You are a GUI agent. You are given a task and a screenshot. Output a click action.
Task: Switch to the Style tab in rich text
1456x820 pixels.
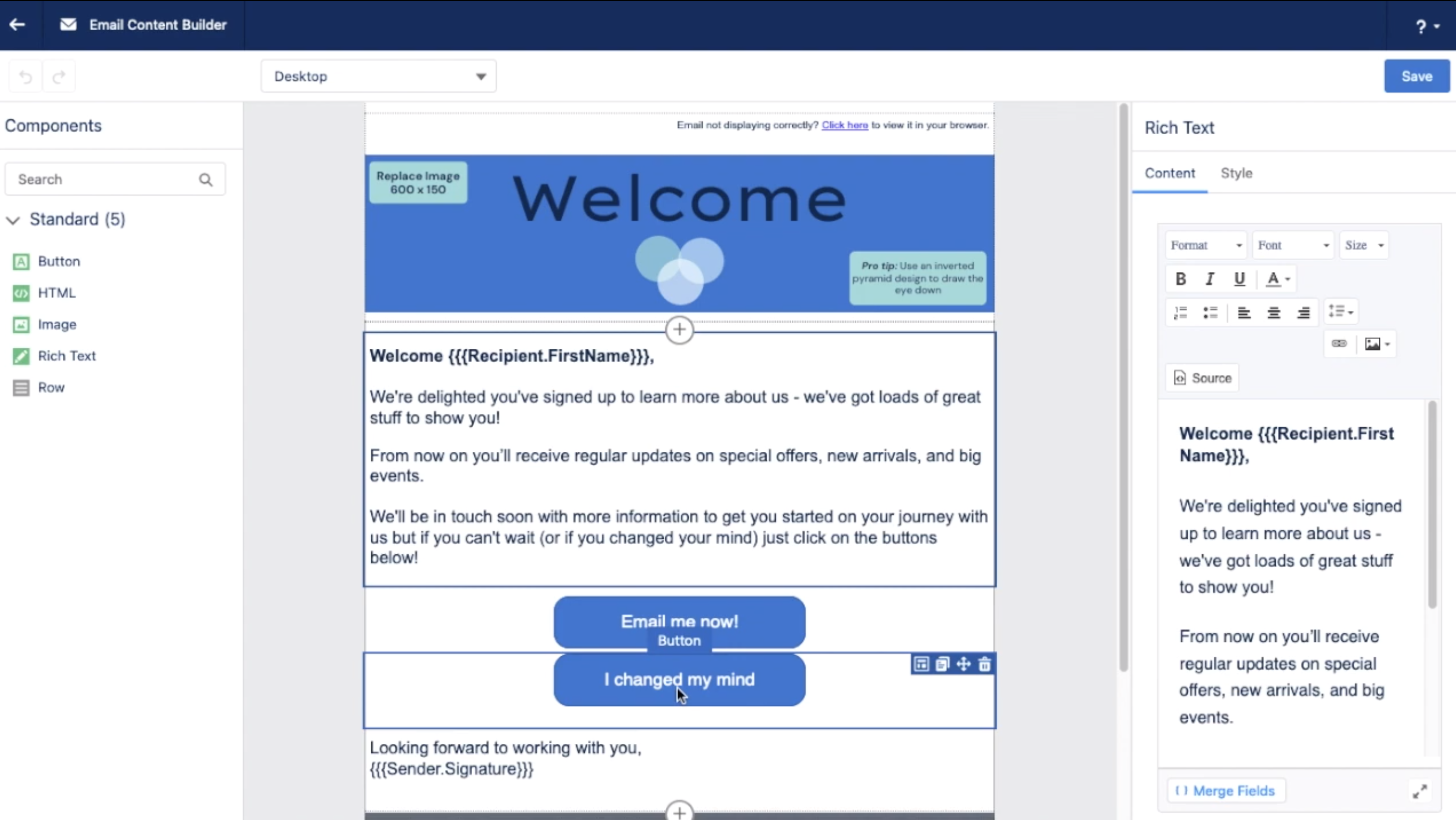click(1237, 173)
